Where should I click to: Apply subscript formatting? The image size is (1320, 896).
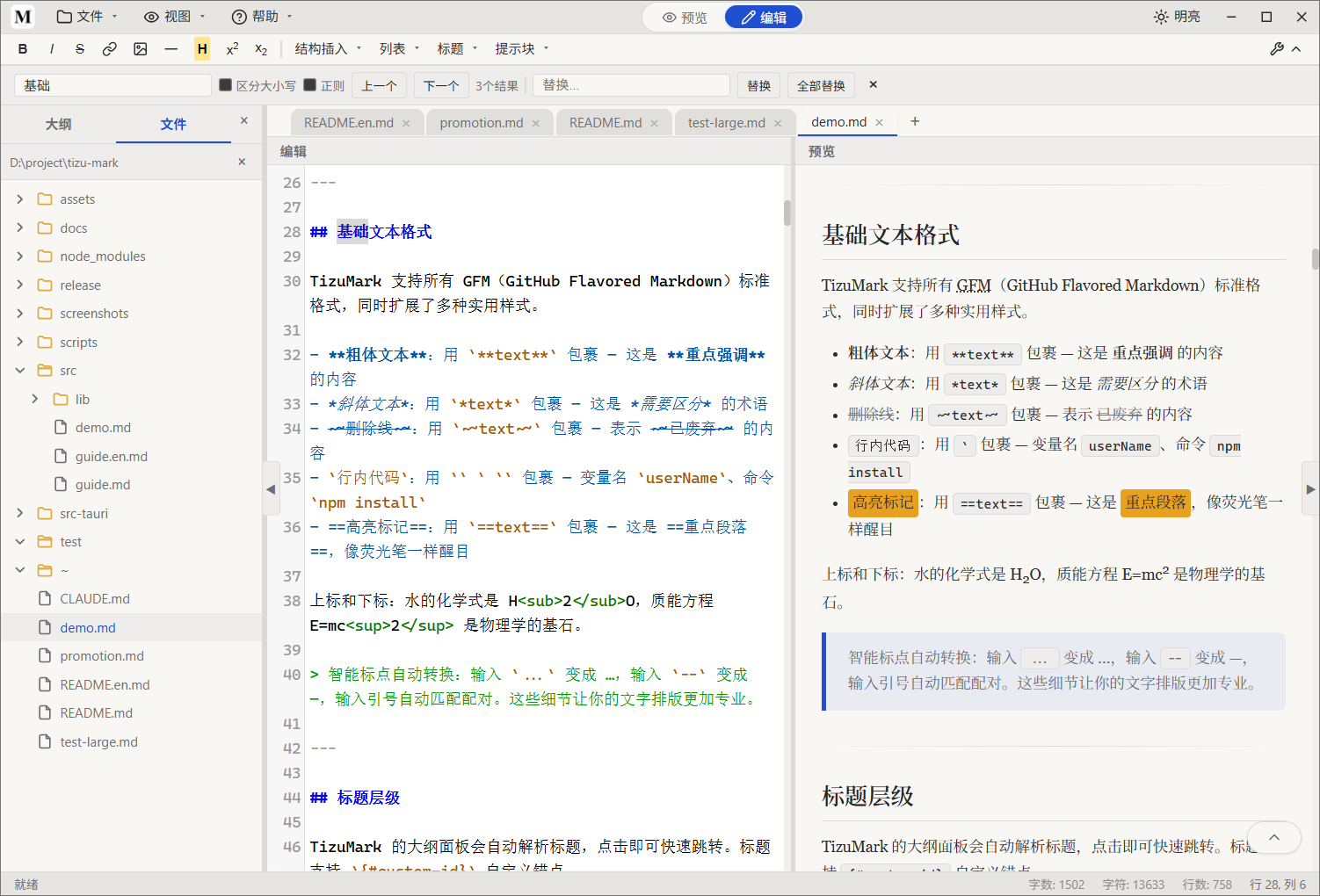tap(261, 49)
